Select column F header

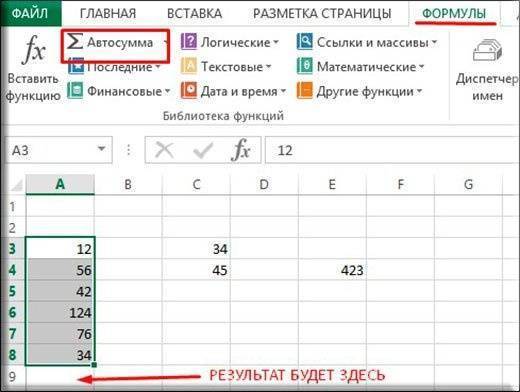400,184
